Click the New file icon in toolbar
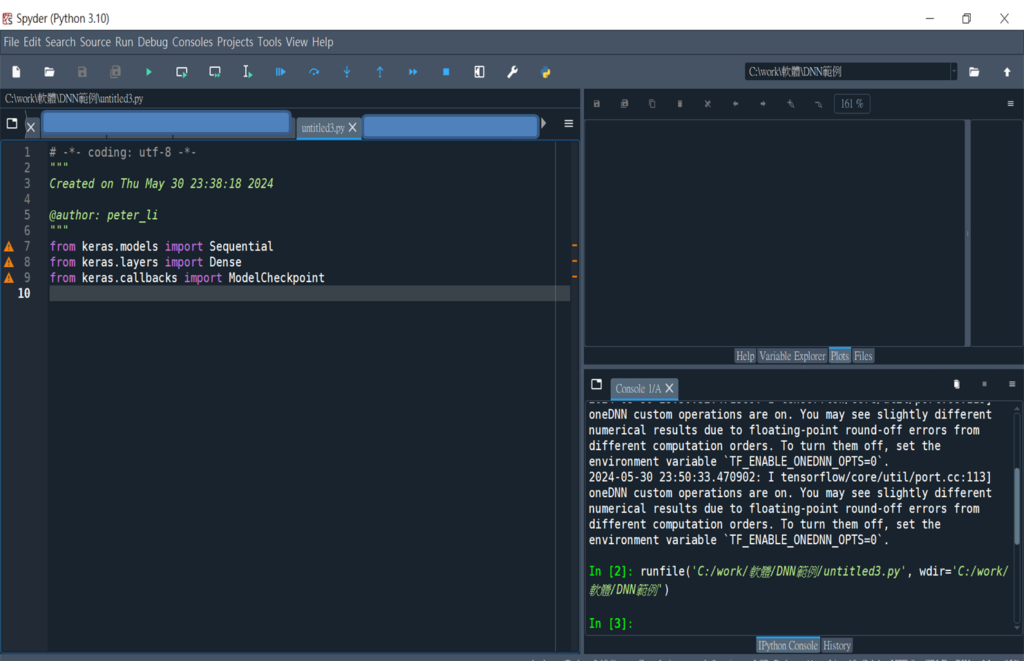The height and width of the screenshot is (661, 1024). coord(16,72)
